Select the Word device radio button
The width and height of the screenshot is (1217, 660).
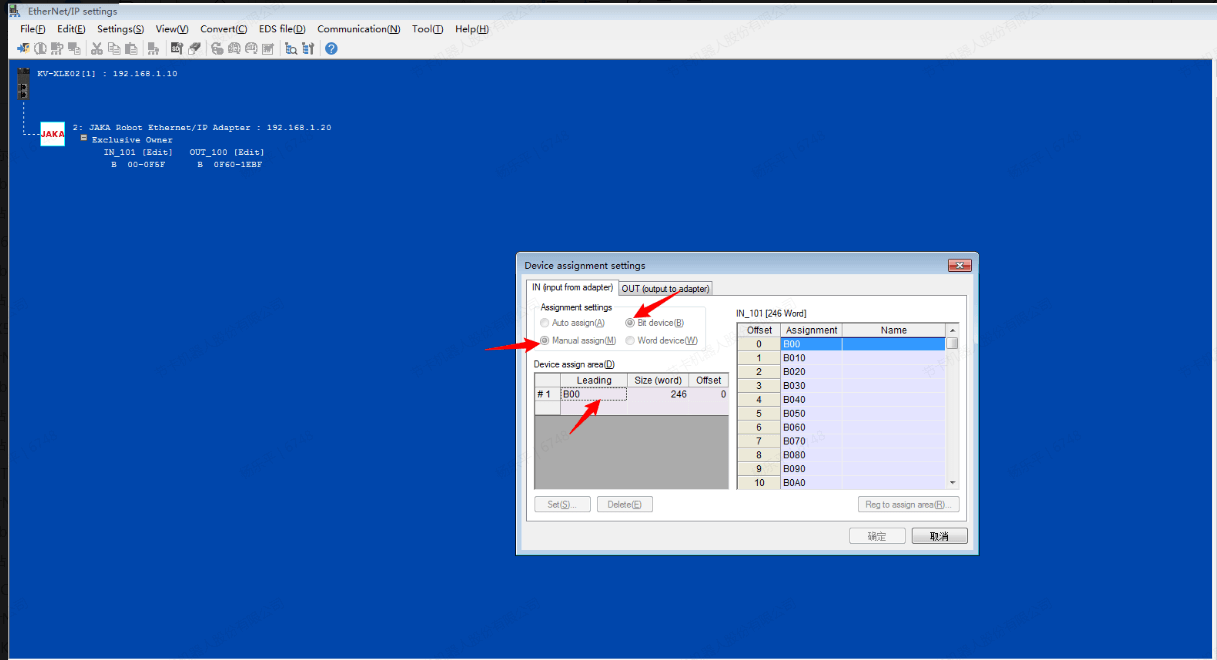630,341
